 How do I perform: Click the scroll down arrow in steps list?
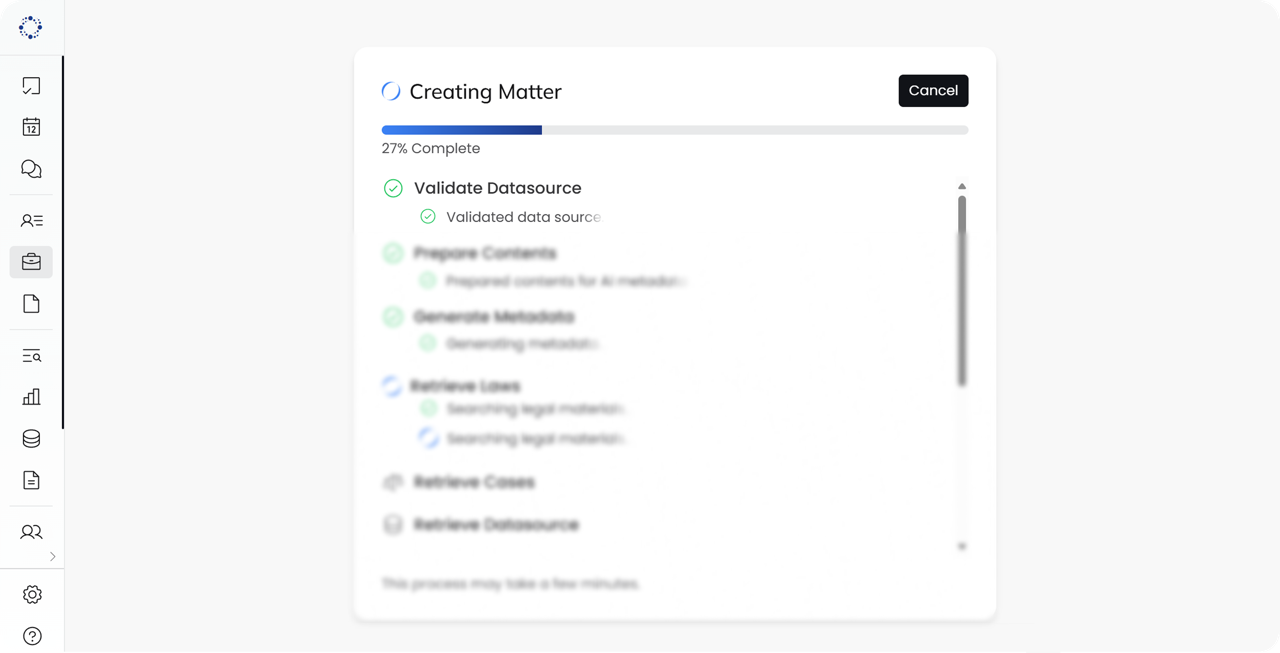tap(962, 546)
